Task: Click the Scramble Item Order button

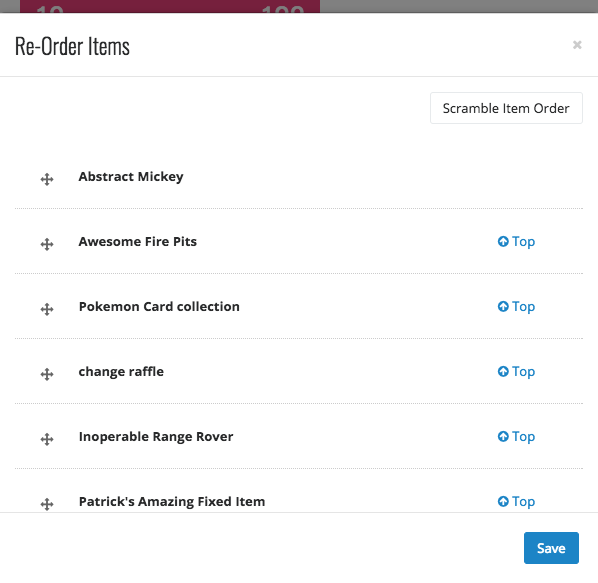Action: [506, 108]
